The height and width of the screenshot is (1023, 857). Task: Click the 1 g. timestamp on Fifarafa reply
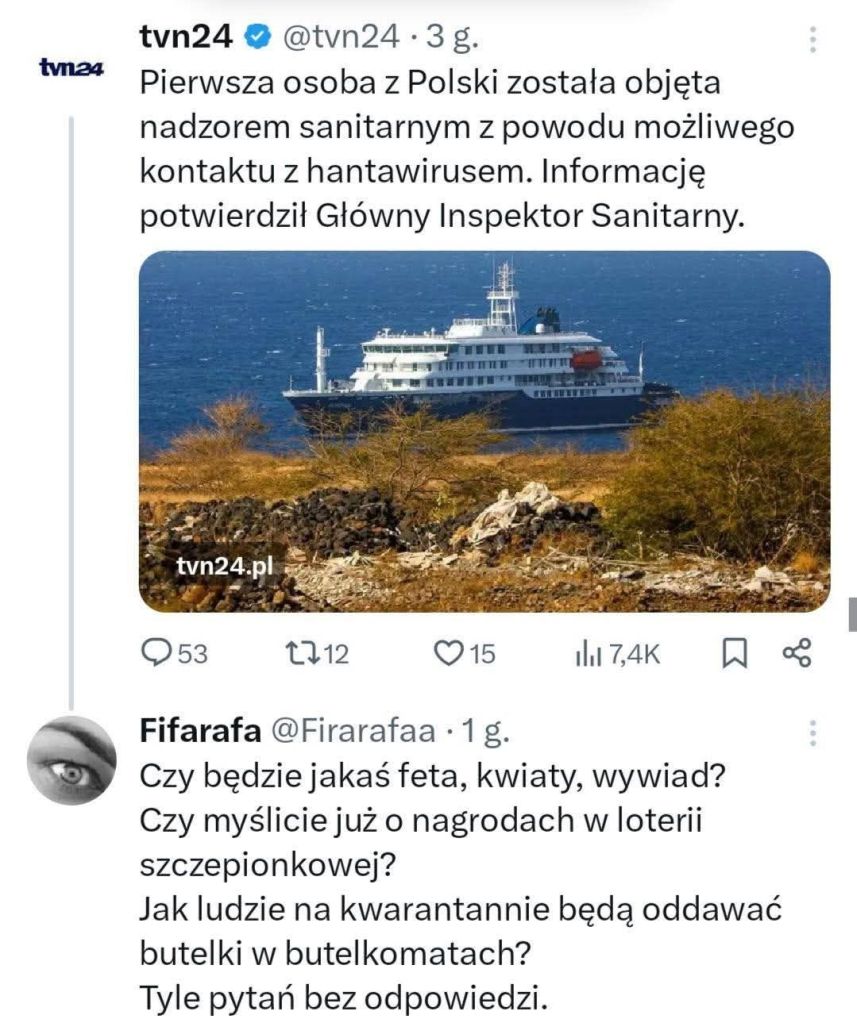tap(485, 731)
